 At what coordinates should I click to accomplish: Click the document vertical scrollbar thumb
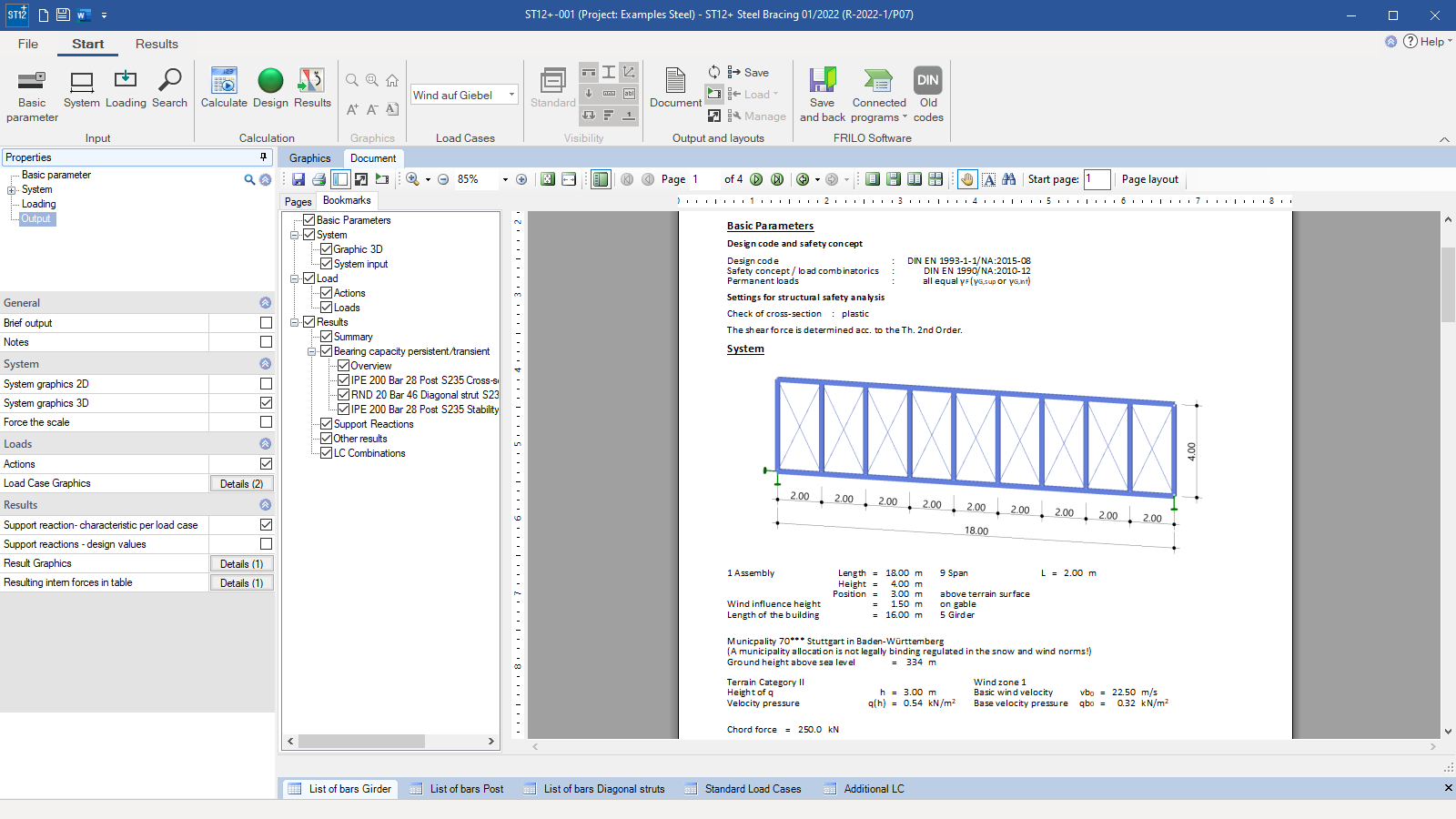click(1448, 284)
